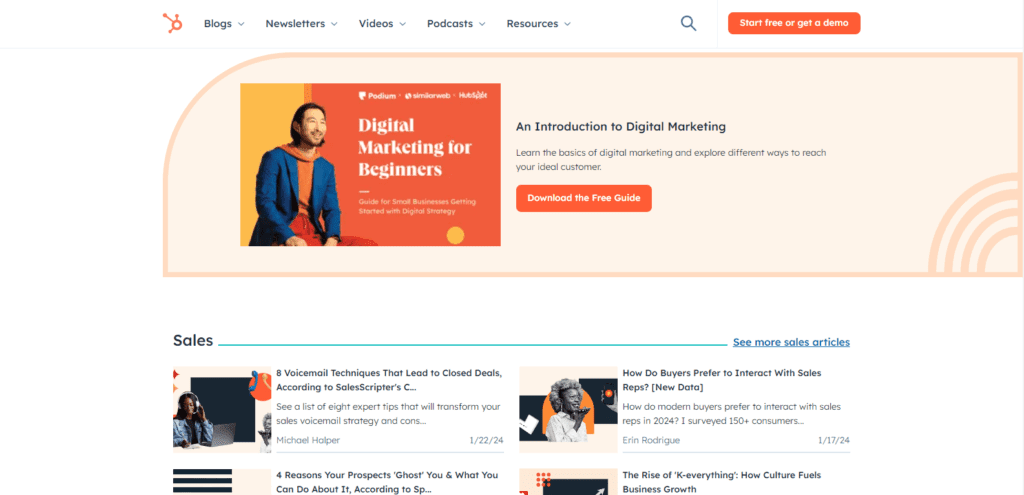
Task: Expand the Blogs dropdown chevron
Action: tap(241, 24)
